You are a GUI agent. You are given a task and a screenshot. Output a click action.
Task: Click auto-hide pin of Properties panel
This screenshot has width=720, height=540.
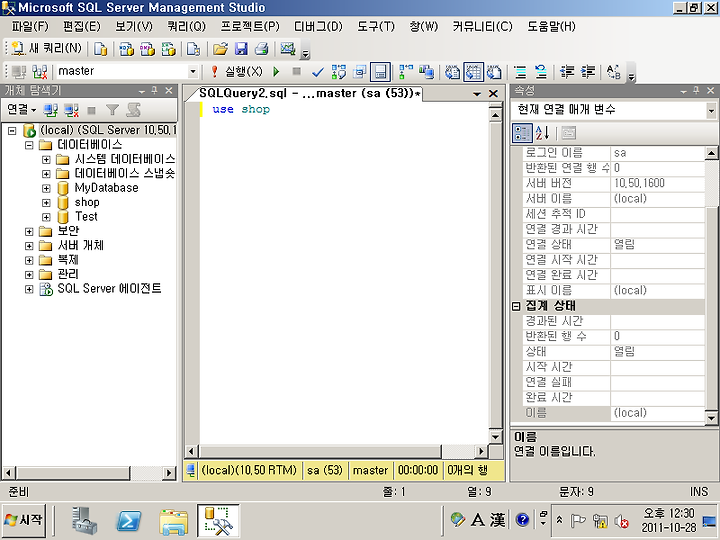pos(697,90)
